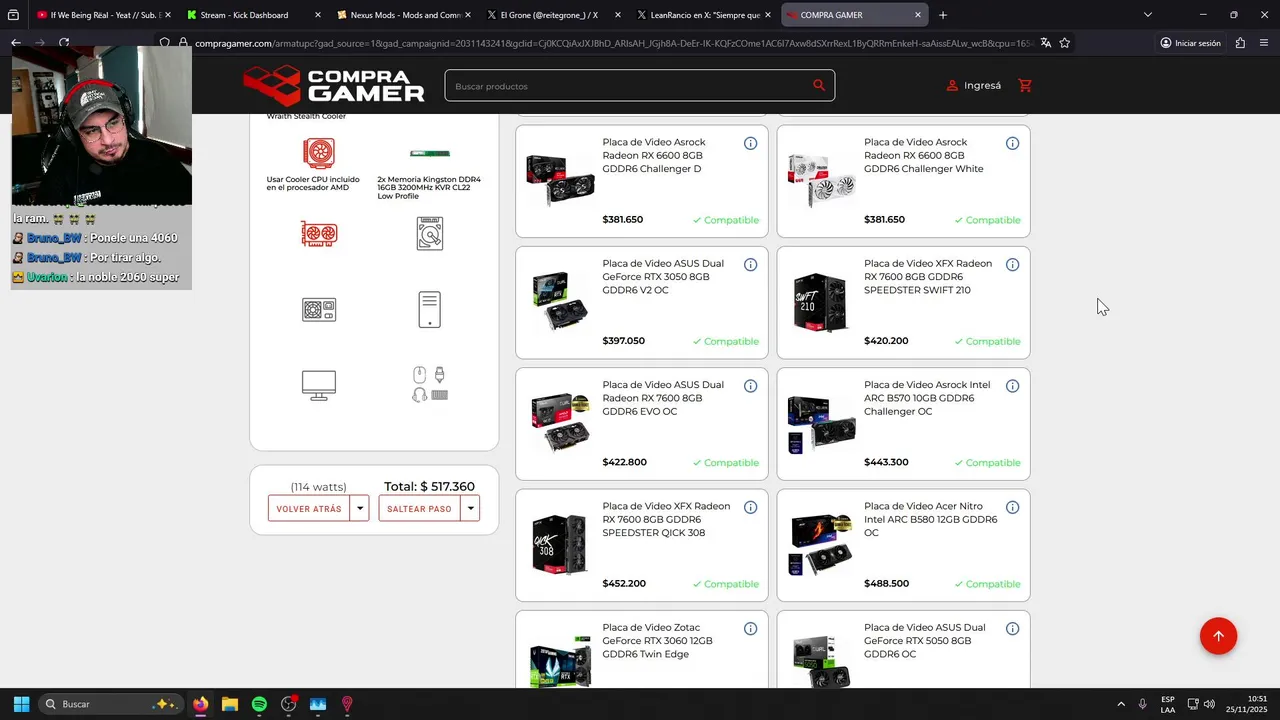Expand the Volver Atrás dropdown arrow
Image resolution: width=1280 pixels, height=720 pixels.
coord(359,508)
